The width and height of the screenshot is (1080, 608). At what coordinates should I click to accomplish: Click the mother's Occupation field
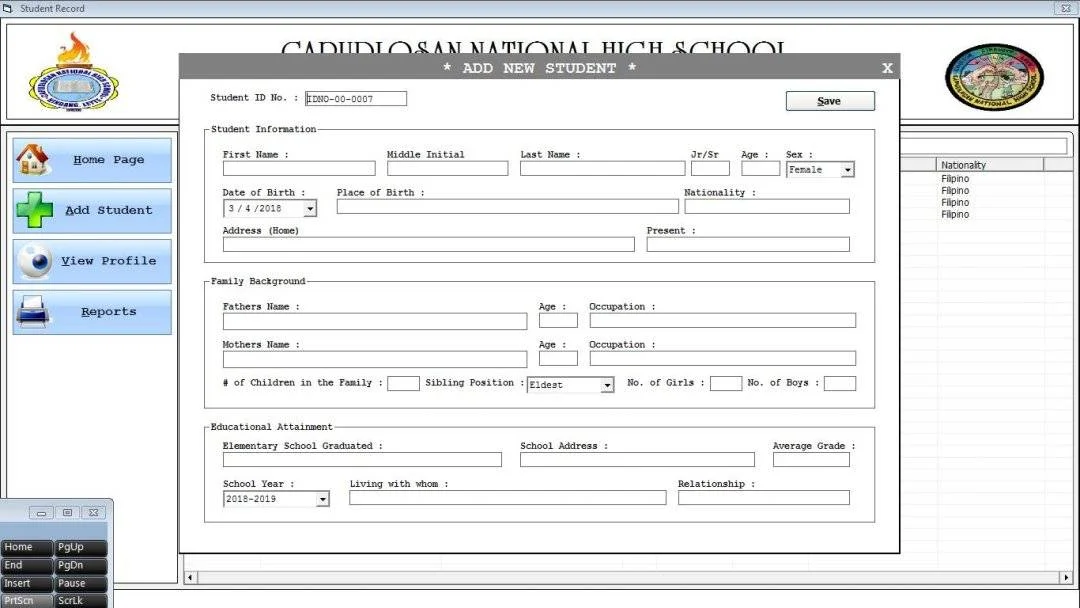(x=723, y=358)
